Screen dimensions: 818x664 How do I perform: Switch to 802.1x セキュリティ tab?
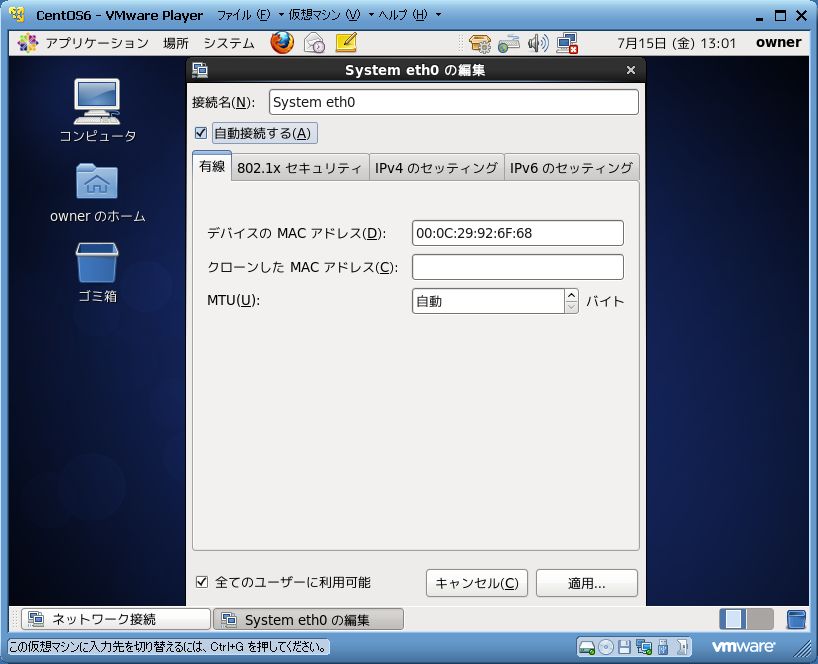coord(300,168)
